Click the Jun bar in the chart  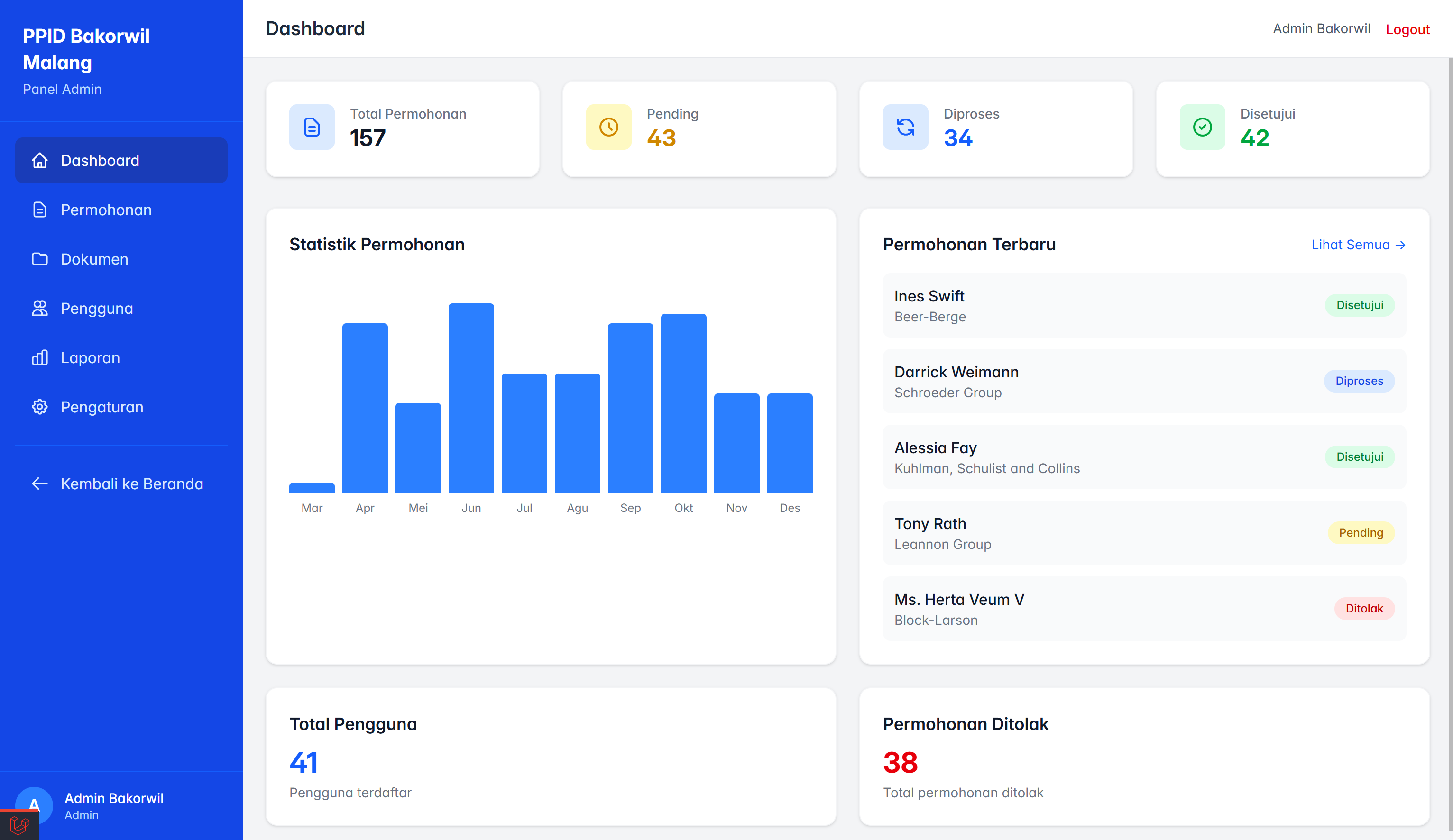[x=471, y=398]
